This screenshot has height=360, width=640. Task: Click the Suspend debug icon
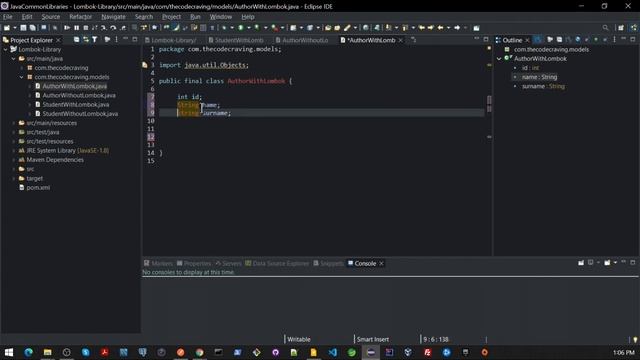point(76,28)
